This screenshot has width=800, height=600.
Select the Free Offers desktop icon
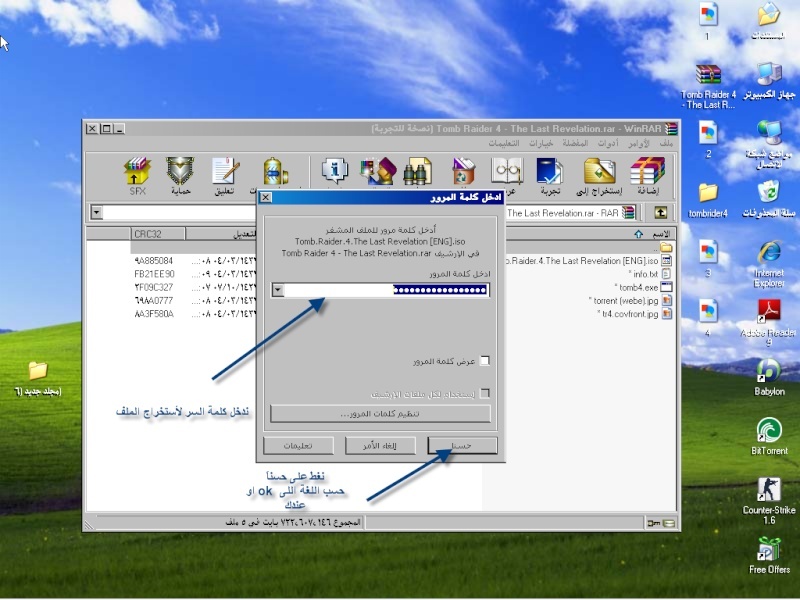point(769,555)
